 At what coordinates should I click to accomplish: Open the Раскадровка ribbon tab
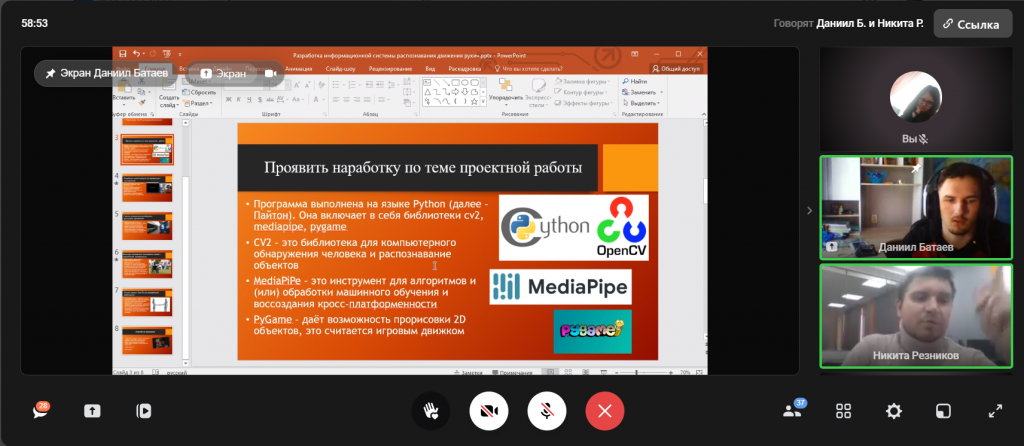(x=464, y=69)
